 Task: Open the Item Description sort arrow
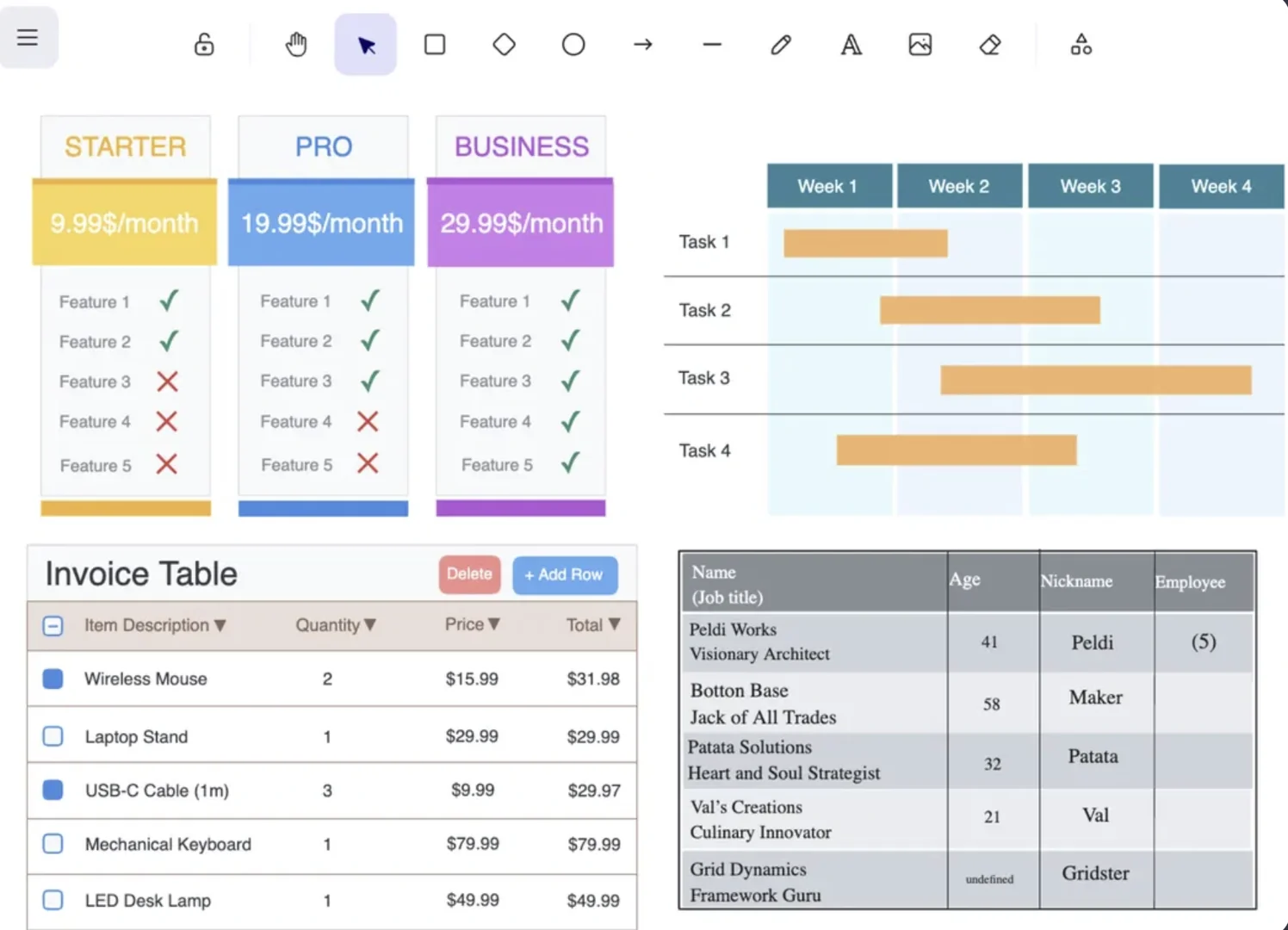tap(220, 626)
